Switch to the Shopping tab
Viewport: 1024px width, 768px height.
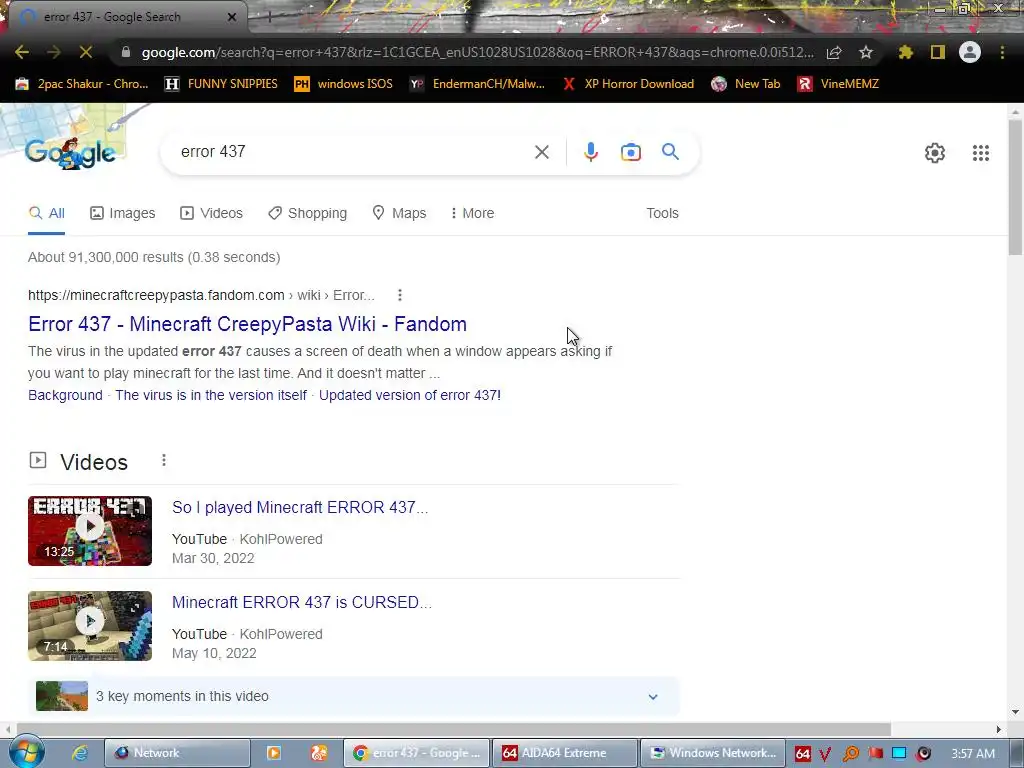coord(308,213)
